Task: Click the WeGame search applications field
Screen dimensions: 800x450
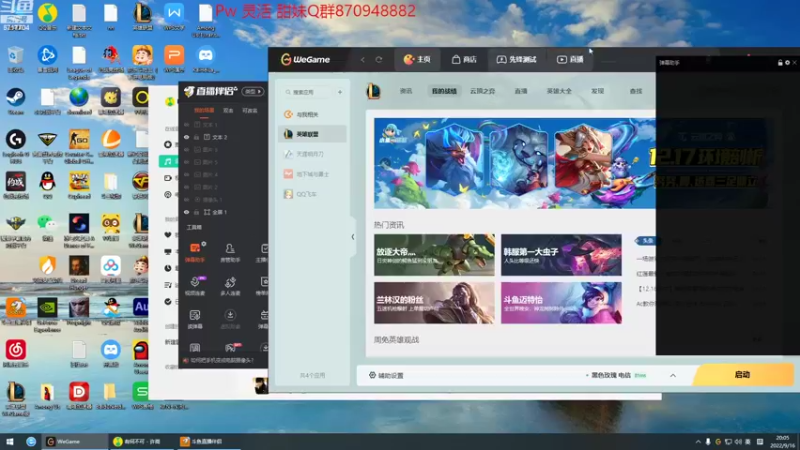Action: (308, 92)
